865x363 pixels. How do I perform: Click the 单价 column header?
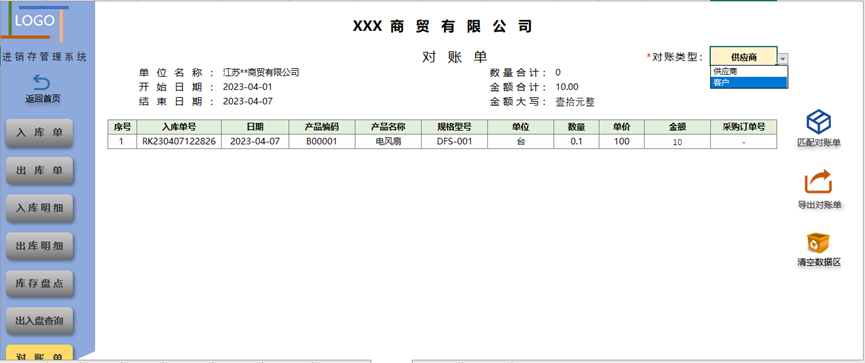click(622, 127)
